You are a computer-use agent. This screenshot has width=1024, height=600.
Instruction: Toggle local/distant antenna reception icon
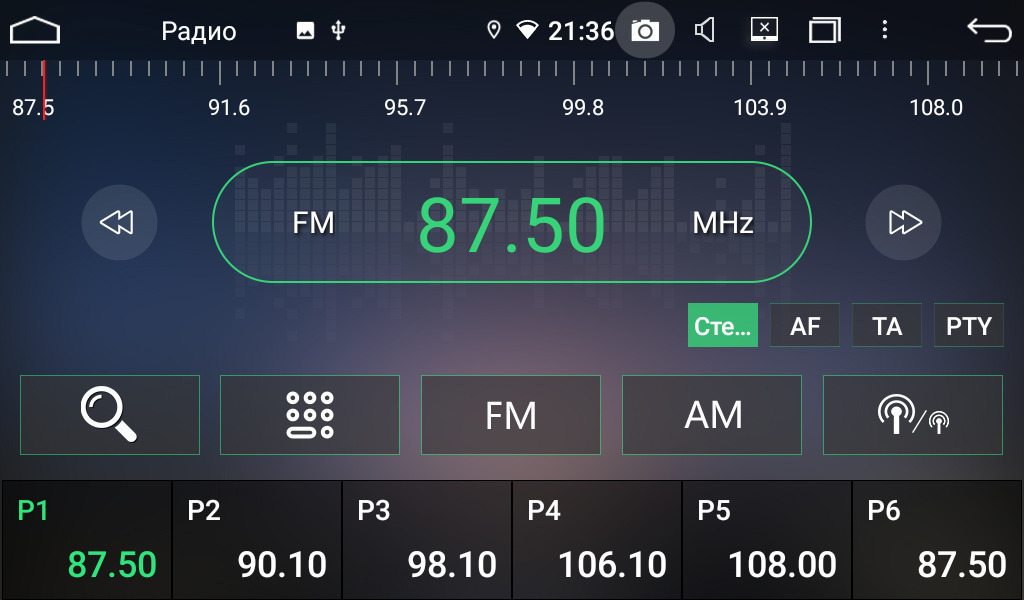coord(912,415)
